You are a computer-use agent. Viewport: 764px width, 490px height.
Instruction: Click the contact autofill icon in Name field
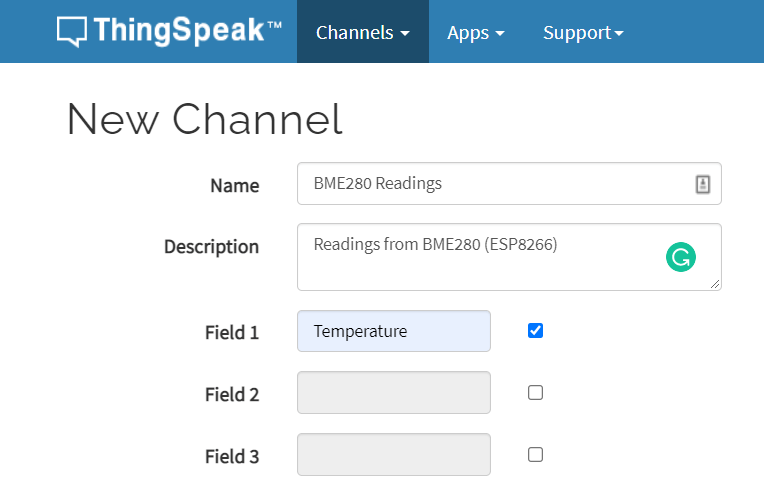702,184
